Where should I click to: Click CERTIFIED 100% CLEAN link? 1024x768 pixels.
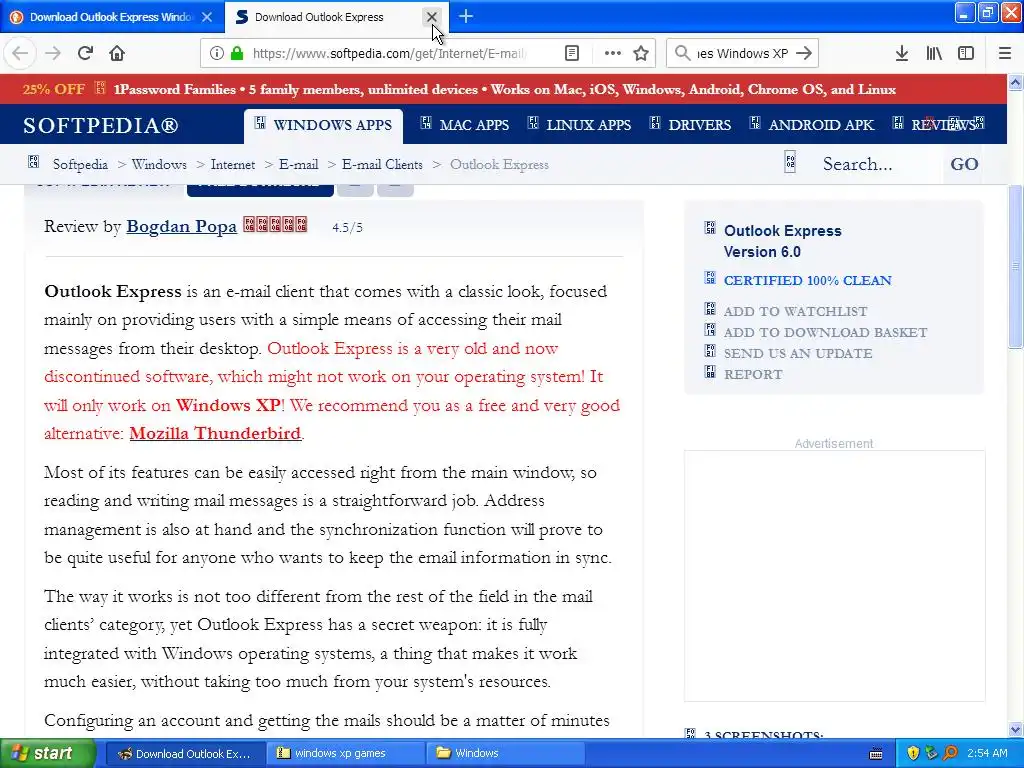pos(807,280)
